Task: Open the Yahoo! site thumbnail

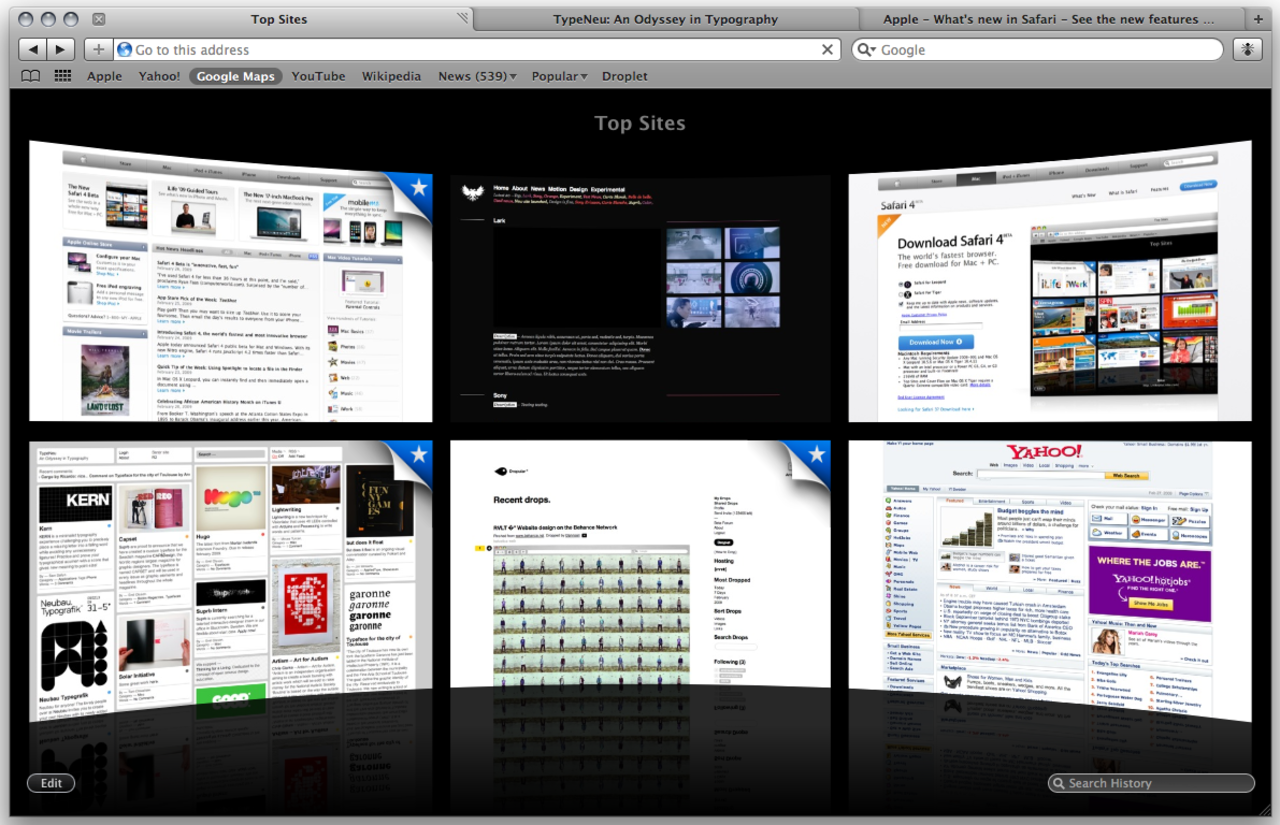Action: (x=1048, y=575)
